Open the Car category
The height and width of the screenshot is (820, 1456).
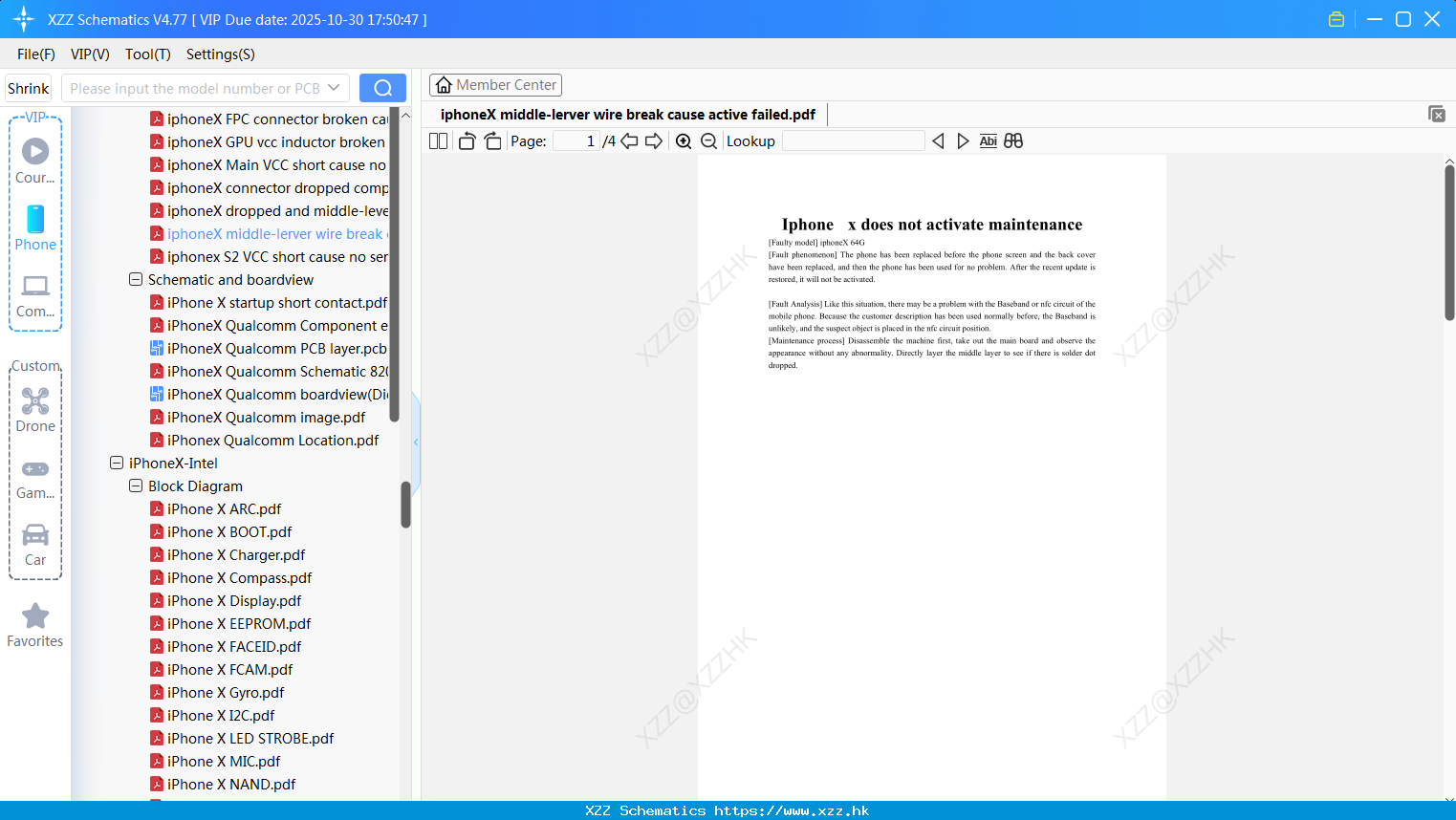[x=35, y=545]
